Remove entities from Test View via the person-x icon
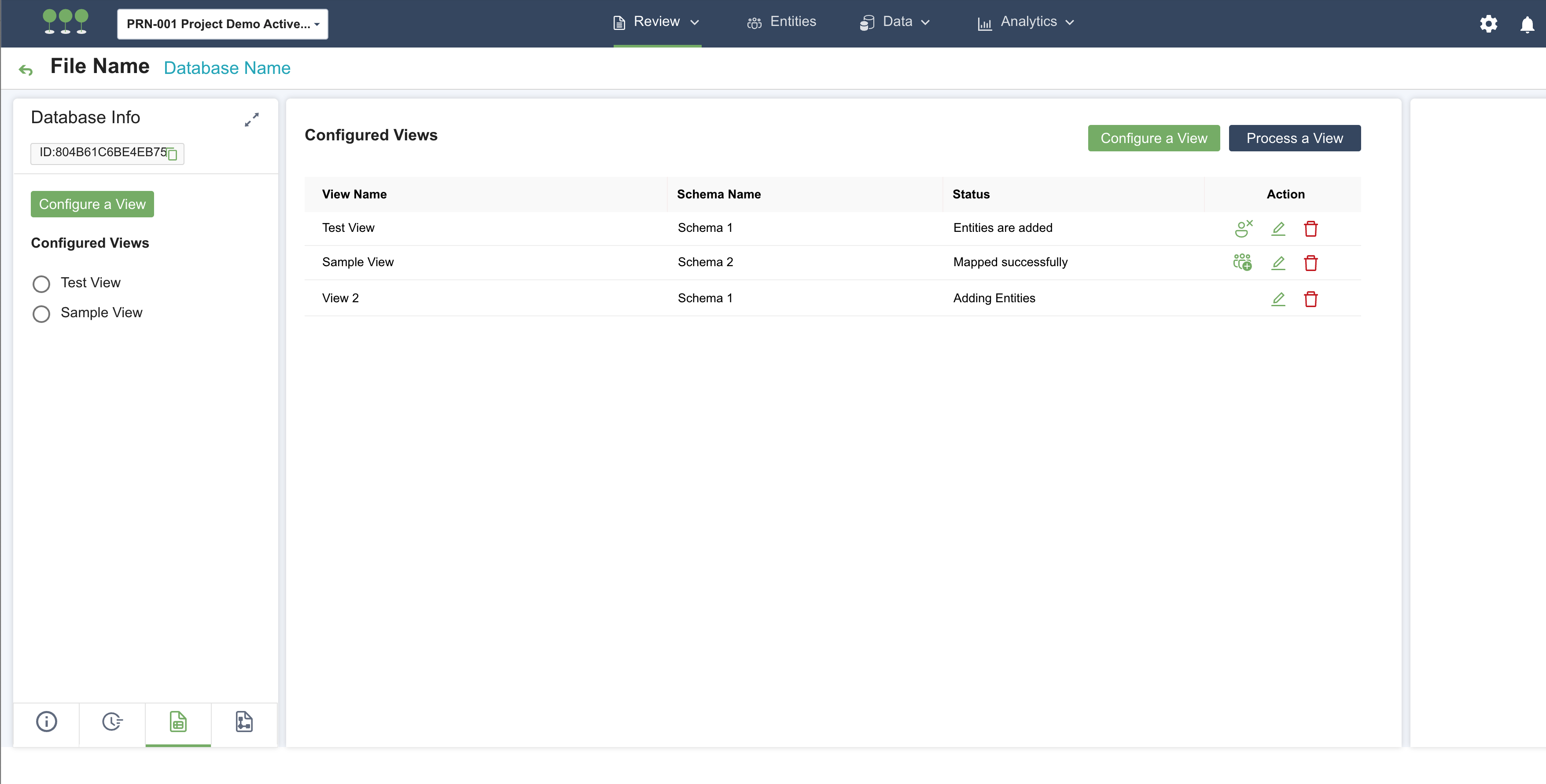This screenshot has width=1546, height=784. pyautogui.click(x=1244, y=228)
